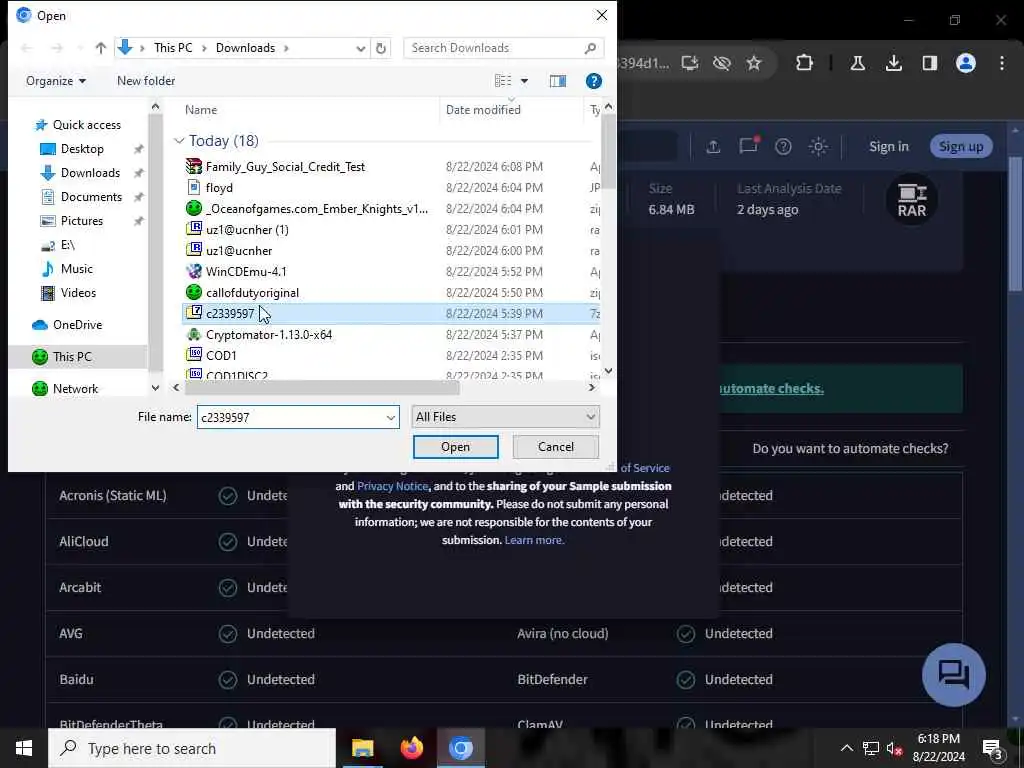Open the taskbar notification center icon
1024x768 pixels.
tap(993, 749)
